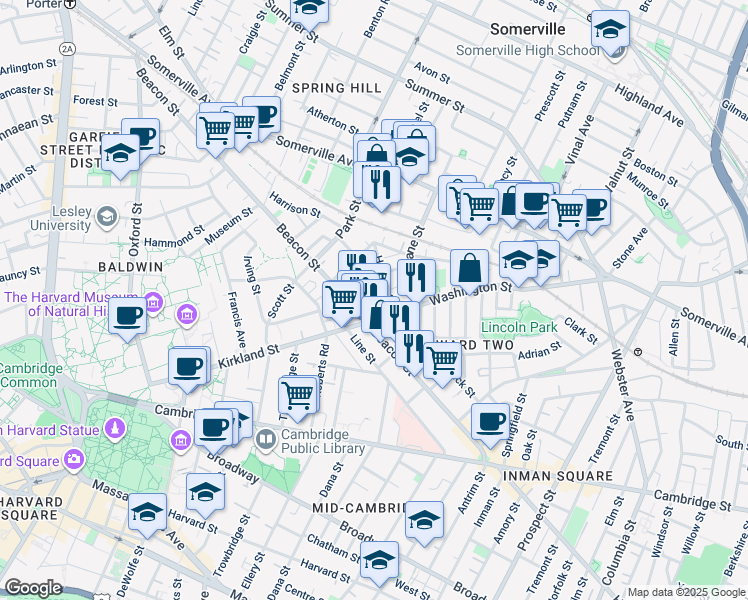Screen dimensions: 748x600
Task: Click the graduation cap marker at Somerville High School
Action: [609, 31]
